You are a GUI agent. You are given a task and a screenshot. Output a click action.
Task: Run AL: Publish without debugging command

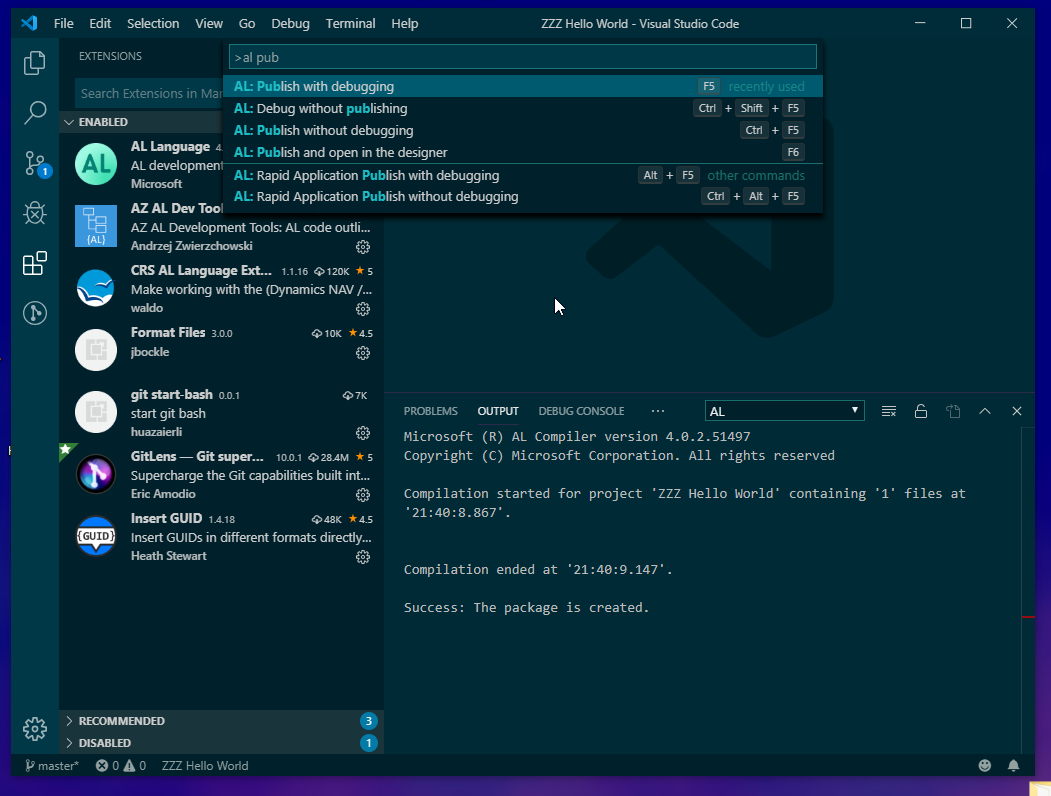pos(523,131)
